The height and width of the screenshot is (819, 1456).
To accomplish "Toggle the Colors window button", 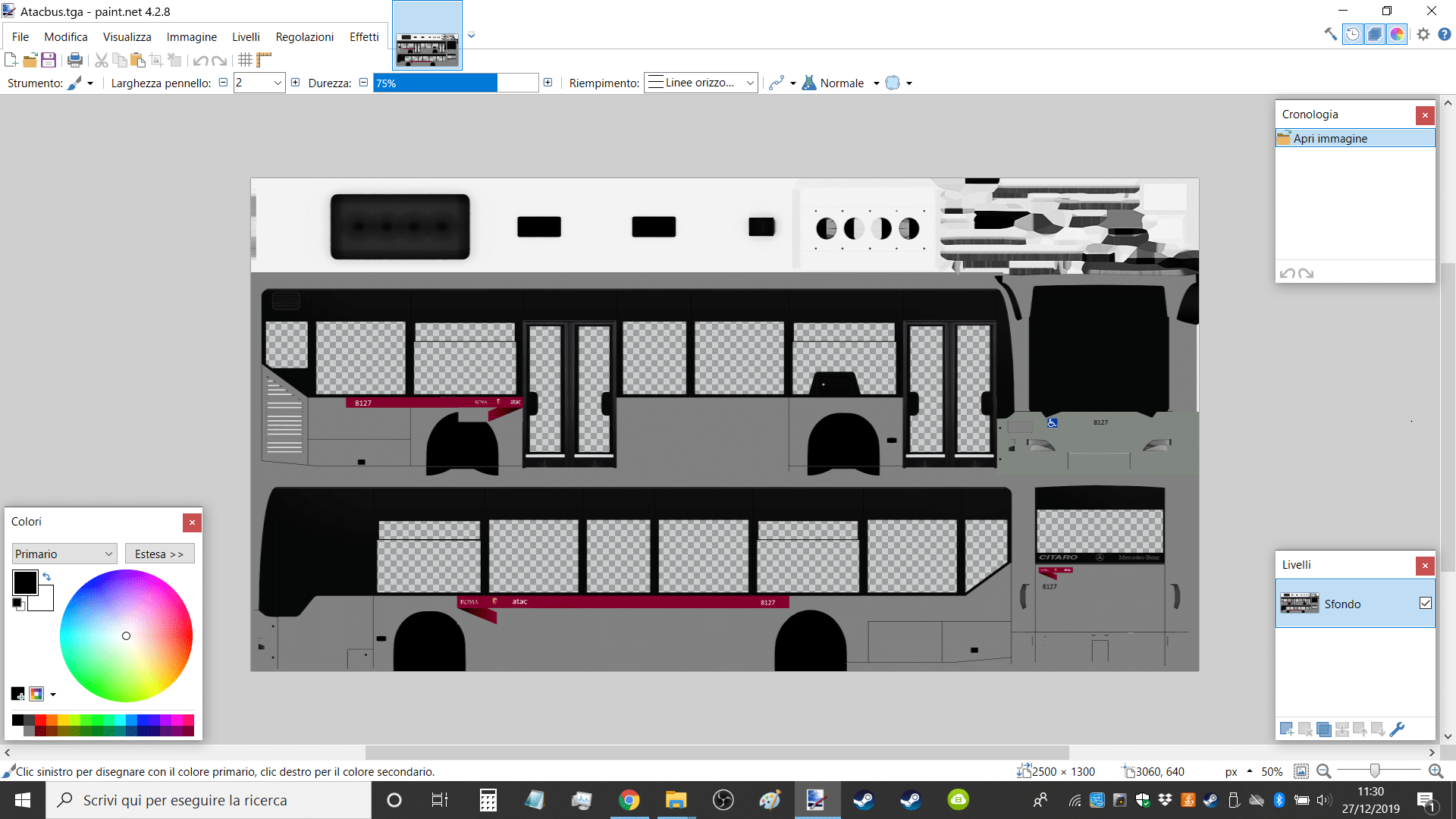I will (1397, 34).
